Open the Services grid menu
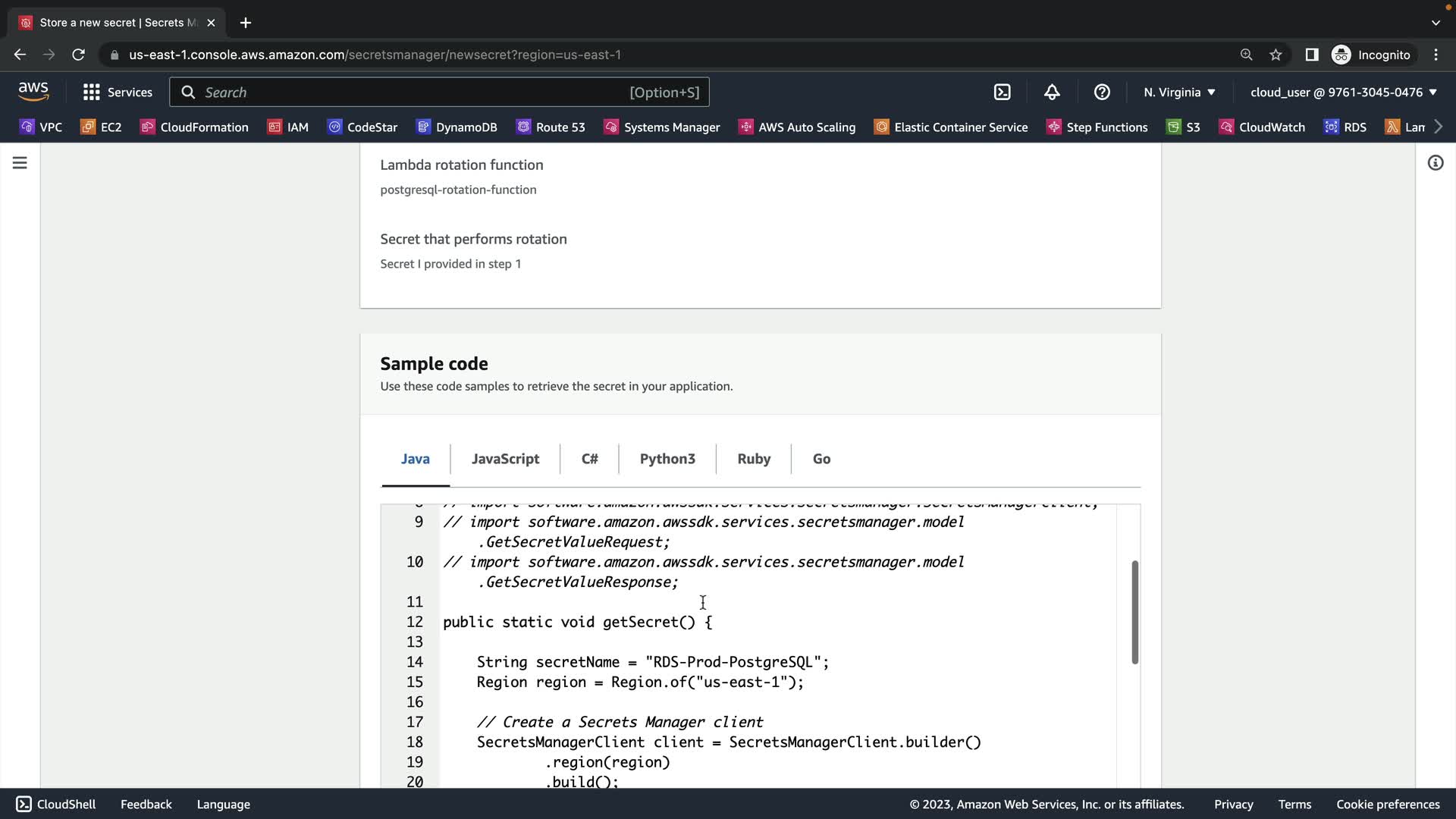1456x819 pixels. click(x=117, y=93)
